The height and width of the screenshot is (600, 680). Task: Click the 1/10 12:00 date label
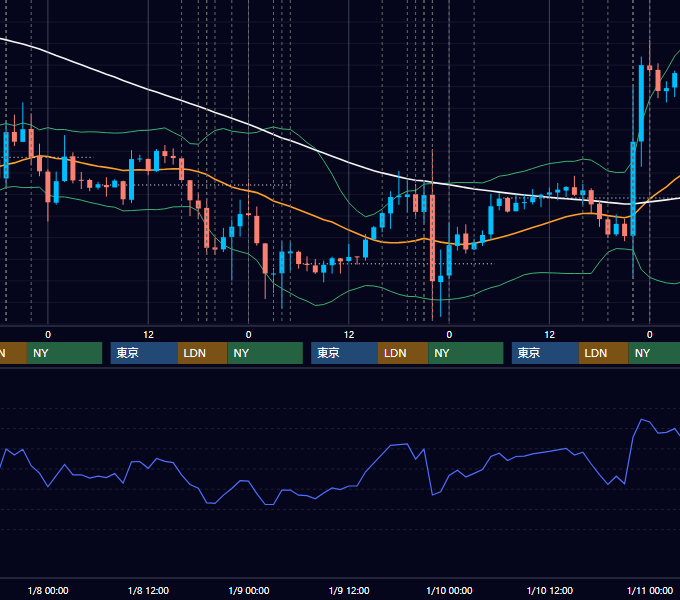[549, 590]
